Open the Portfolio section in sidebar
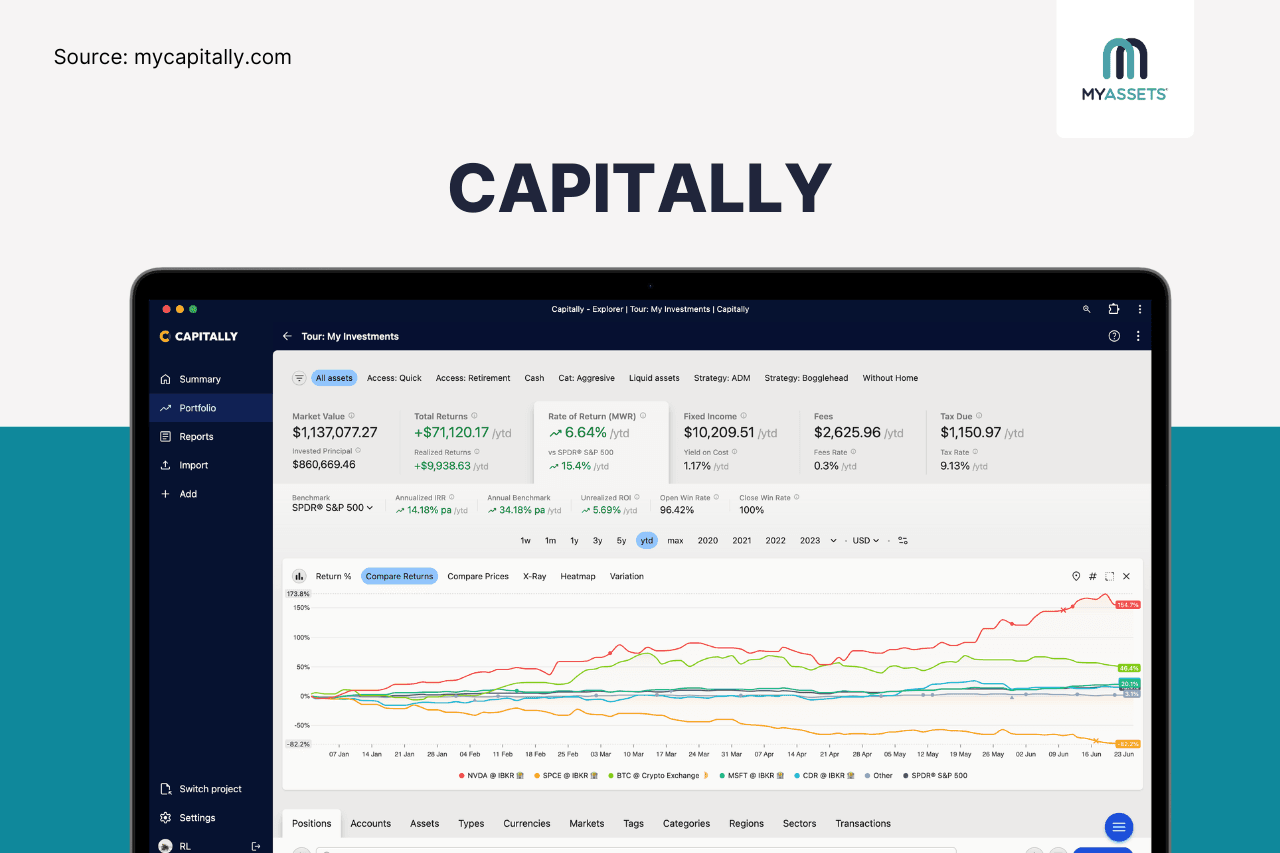This screenshot has width=1280, height=853. (x=197, y=408)
